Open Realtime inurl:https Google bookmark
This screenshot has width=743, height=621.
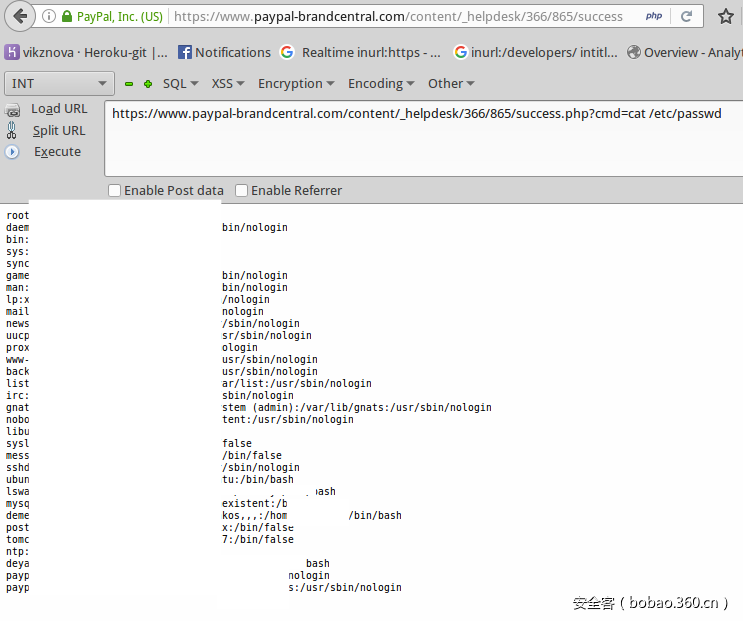coord(361,52)
